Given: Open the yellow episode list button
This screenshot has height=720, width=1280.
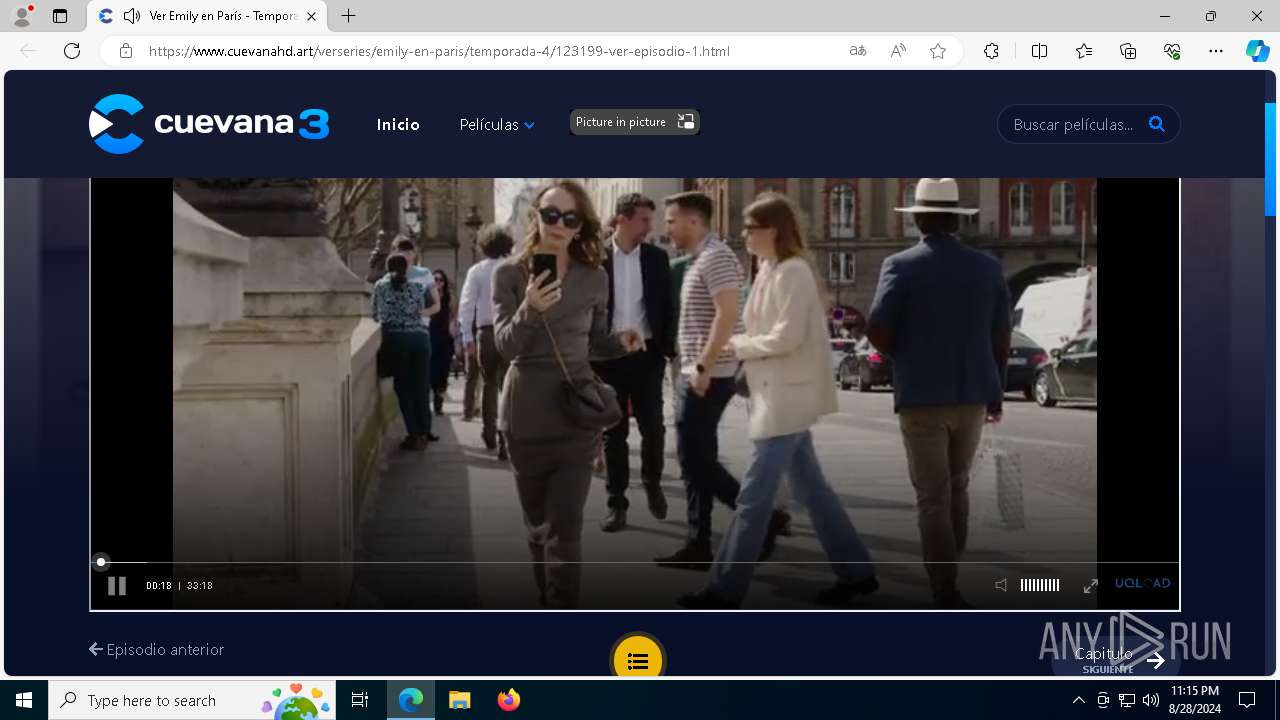Looking at the screenshot, I should click(638, 661).
